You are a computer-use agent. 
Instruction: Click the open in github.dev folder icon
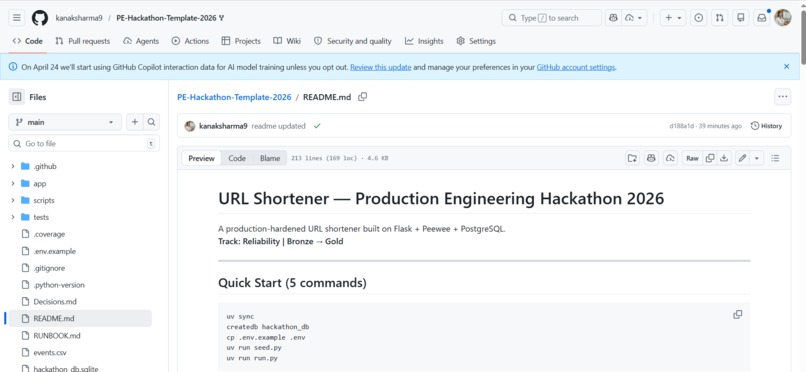click(x=632, y=158)
